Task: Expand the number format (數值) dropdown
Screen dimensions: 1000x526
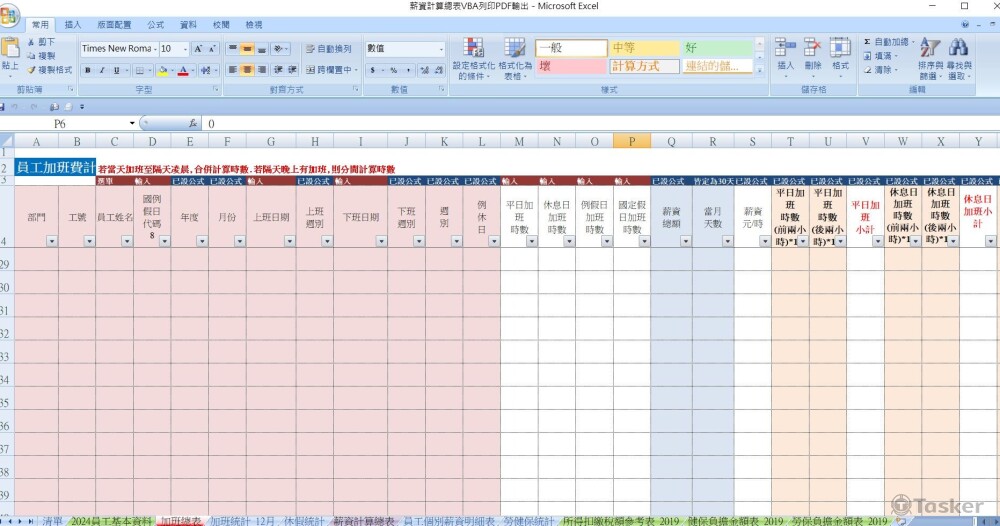Action: pyautogui.click(x=441, y=48)
